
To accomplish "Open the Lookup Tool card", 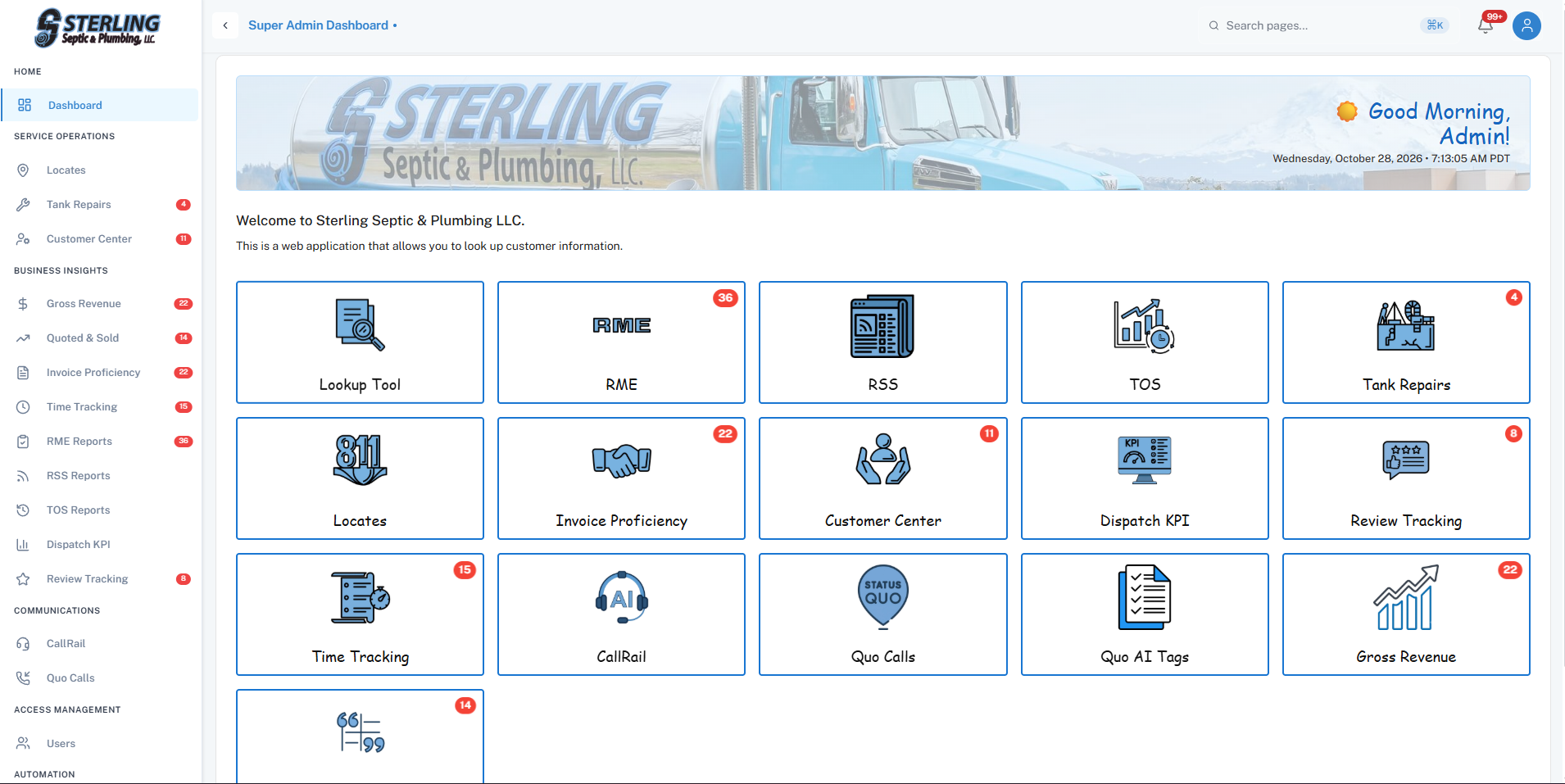I will [360, 342].
